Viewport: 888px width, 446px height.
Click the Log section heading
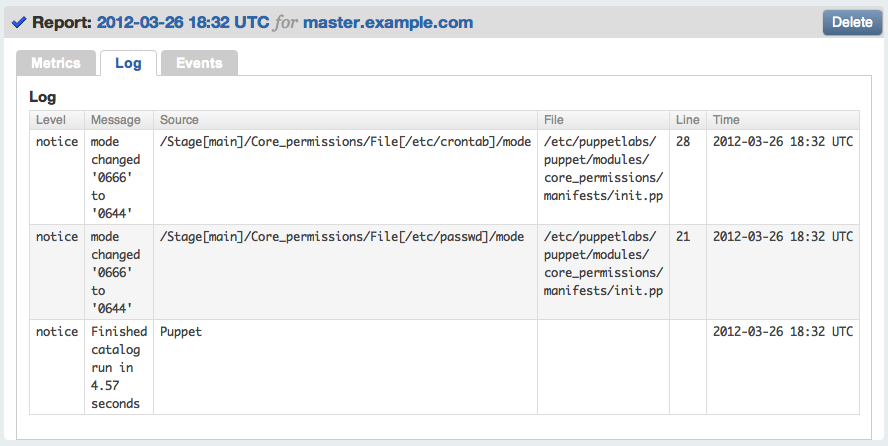tap(43, 97)
